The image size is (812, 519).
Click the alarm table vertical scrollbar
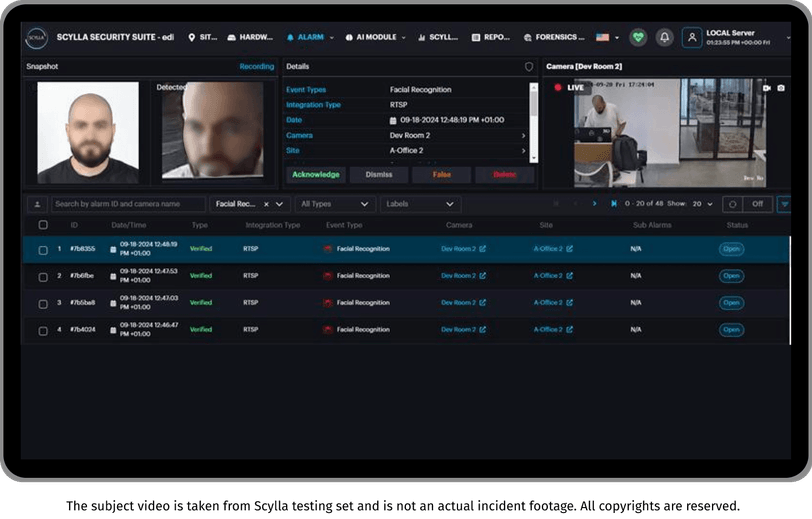click(x=790, y=290)
